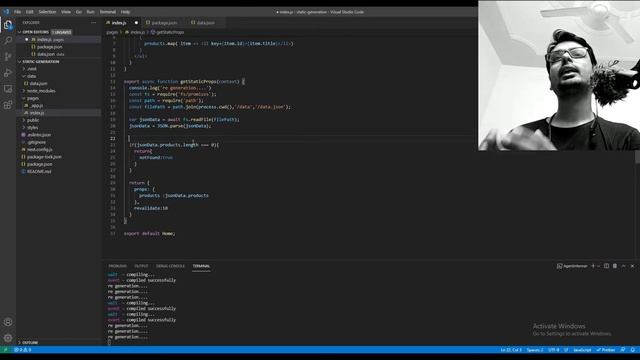
Task: Open .eslintrc.json in the file tree
Action: (39, 135)
